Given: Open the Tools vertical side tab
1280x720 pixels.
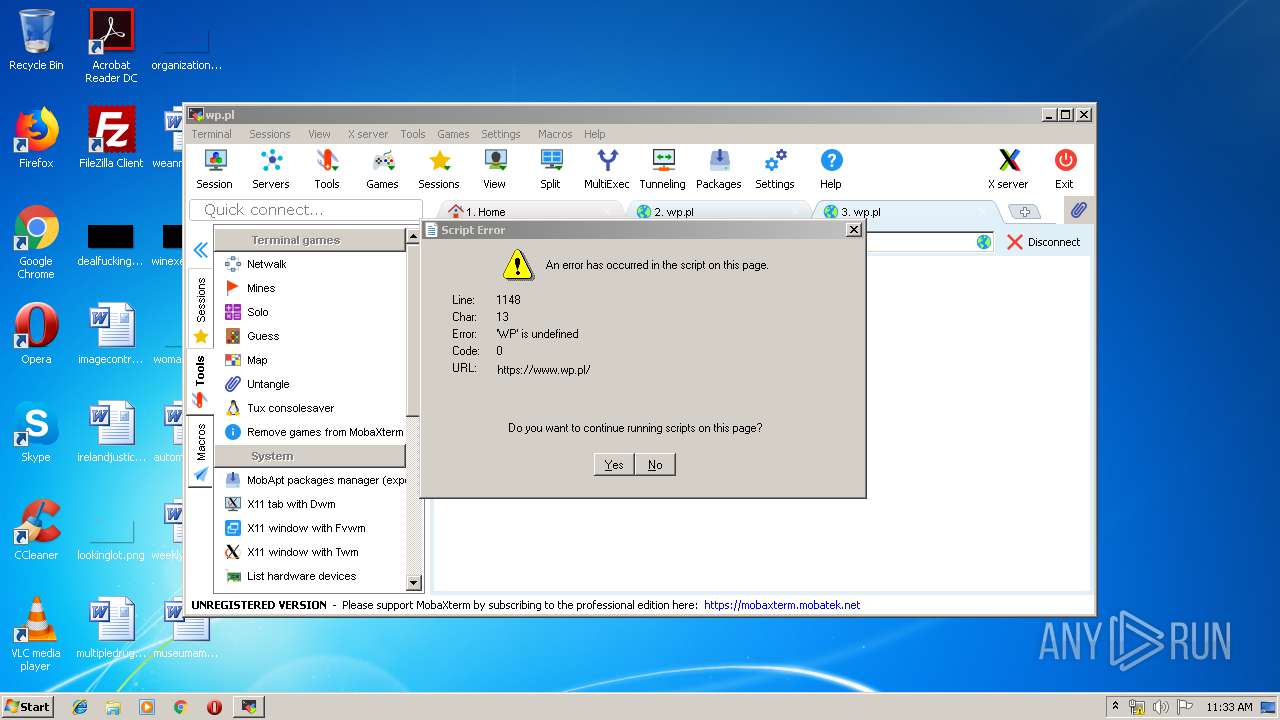Looking at the screenshot, I should 201,381.
